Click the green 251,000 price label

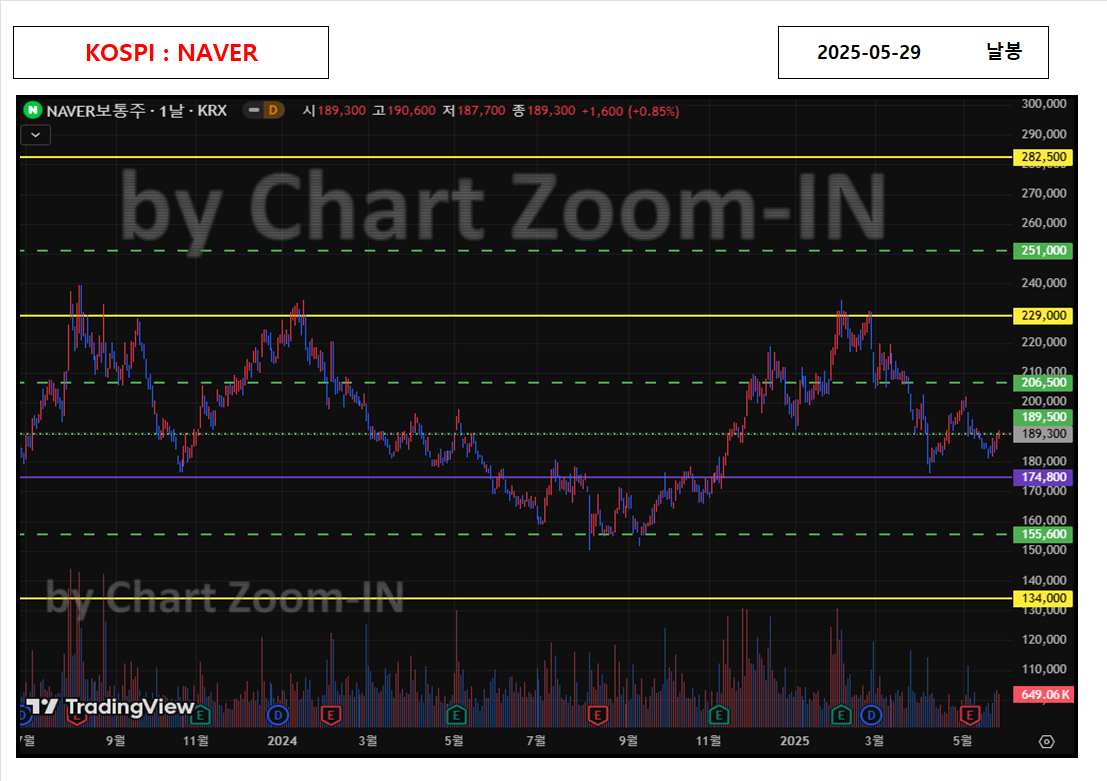point(1043,251)
